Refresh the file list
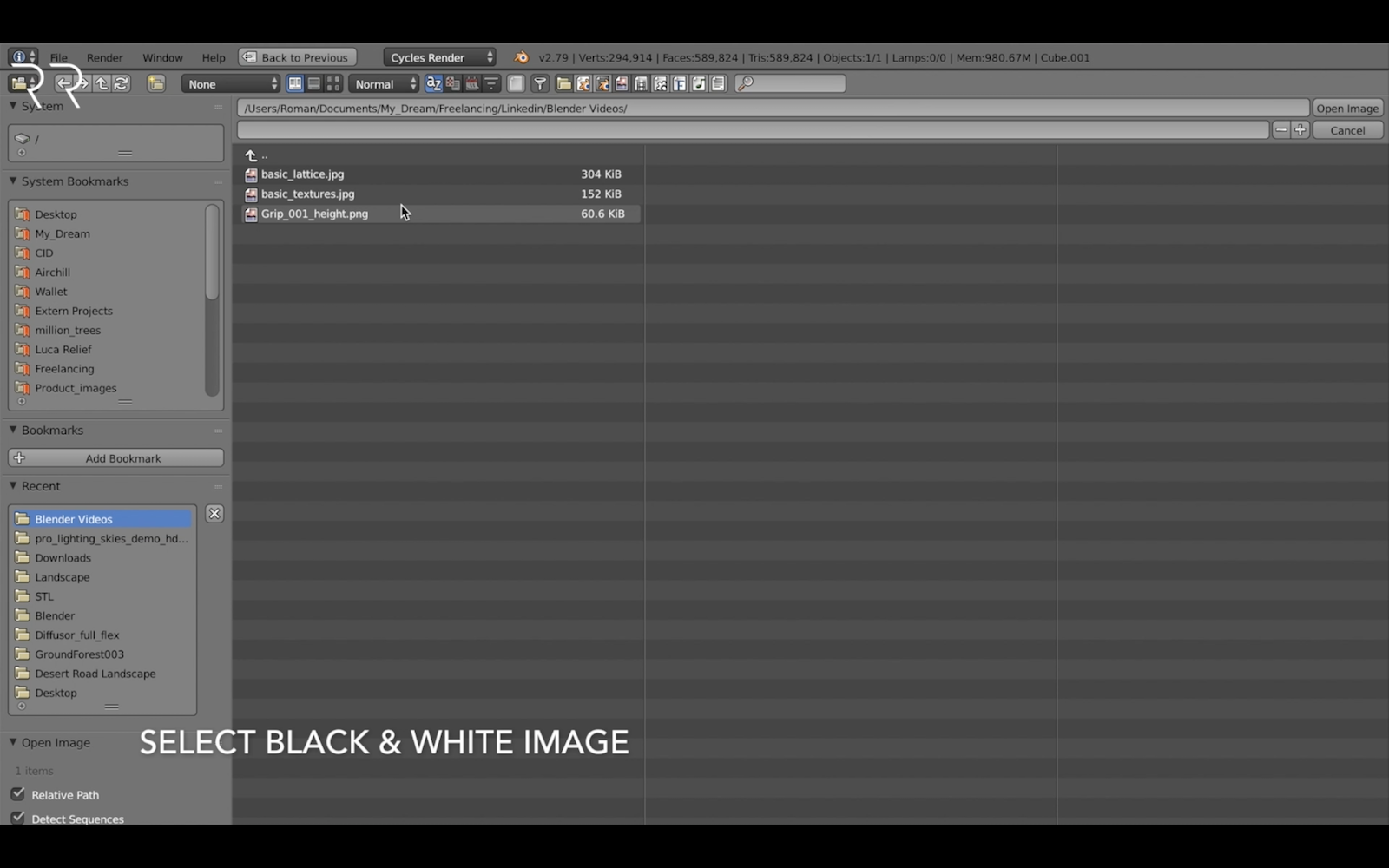 (x=119, y=83)
